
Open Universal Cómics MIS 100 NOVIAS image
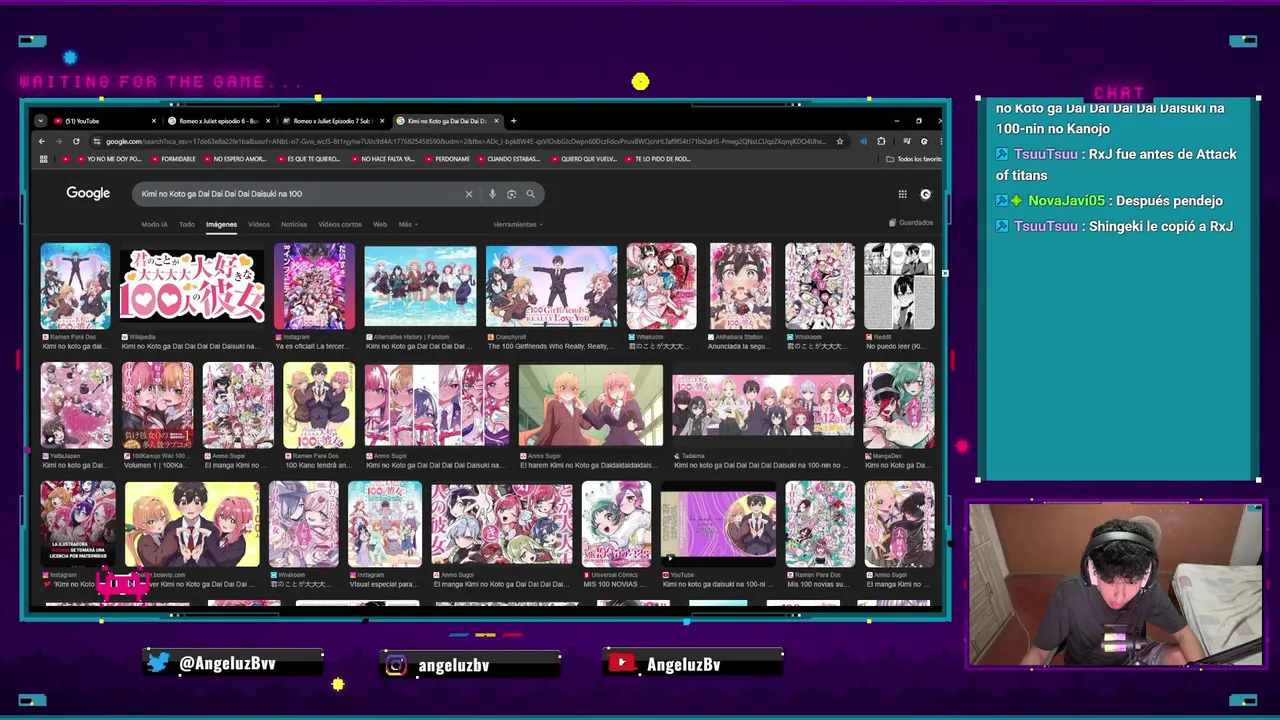(616, 524)
